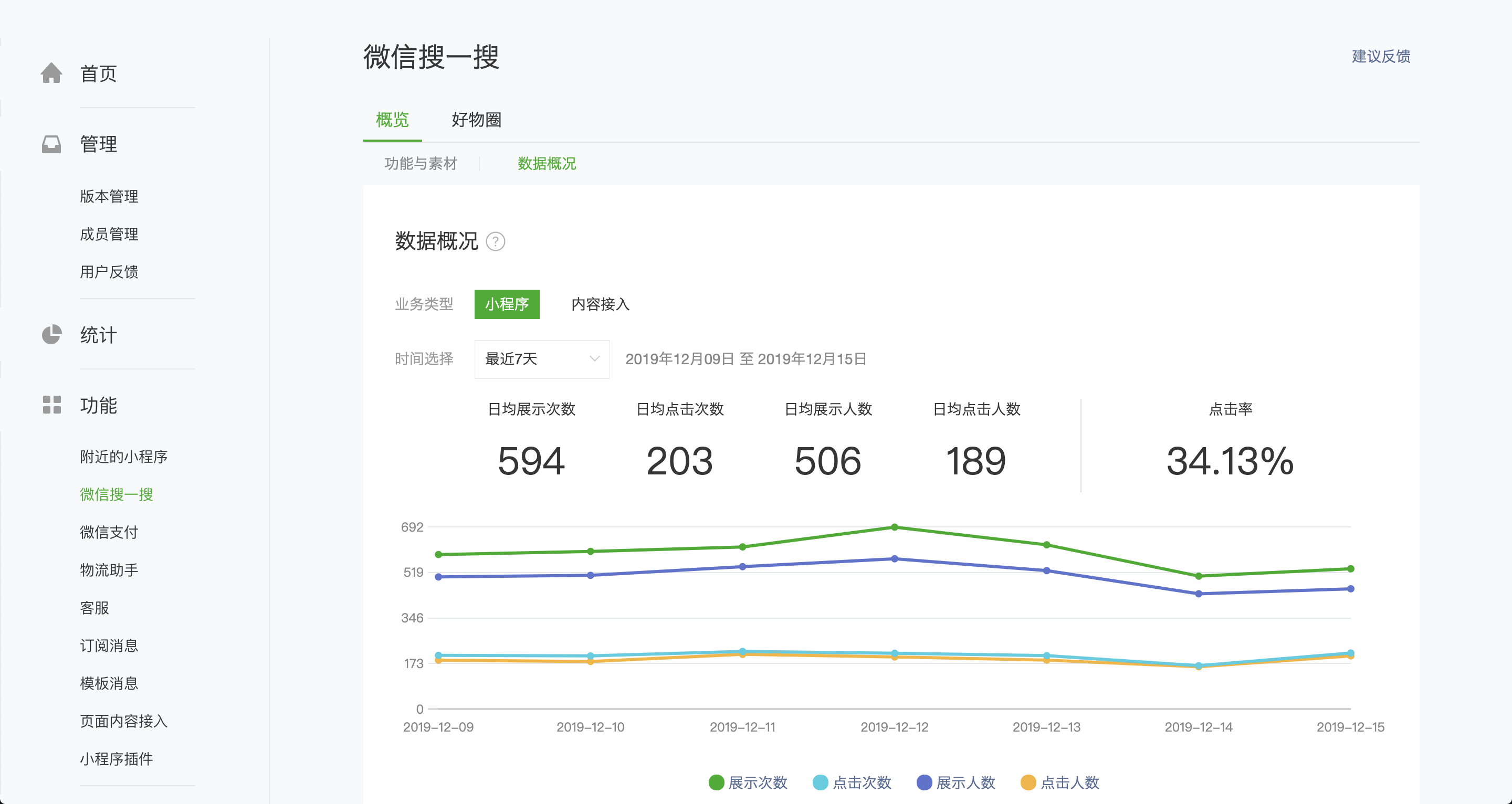Open the 管理 section in sidebar

(99, 144)
